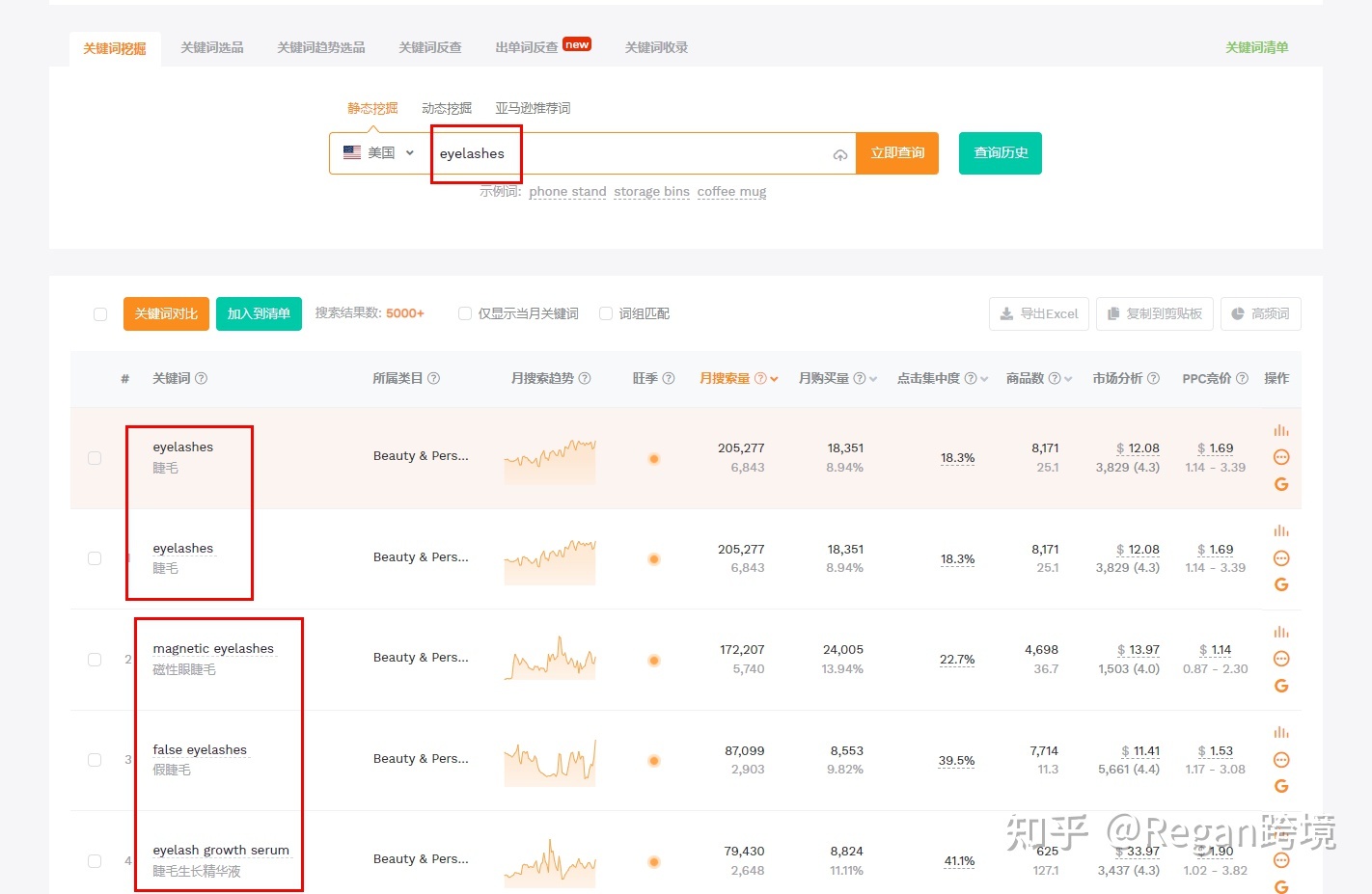Tick the 词组匹配 checkbox
The width and height of the screenshot is (1372, 894).
click(x=606, y=313)
